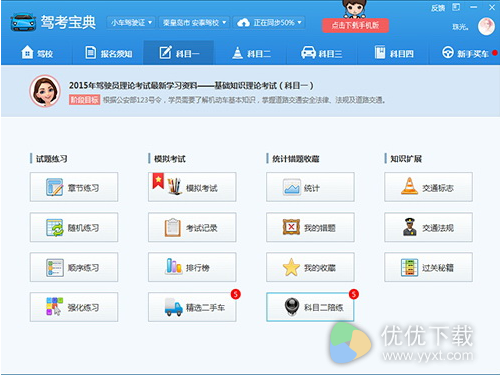The image size is (500, 377).
Task: Open 我的错题 wrong questions
Action: [310, 227]
